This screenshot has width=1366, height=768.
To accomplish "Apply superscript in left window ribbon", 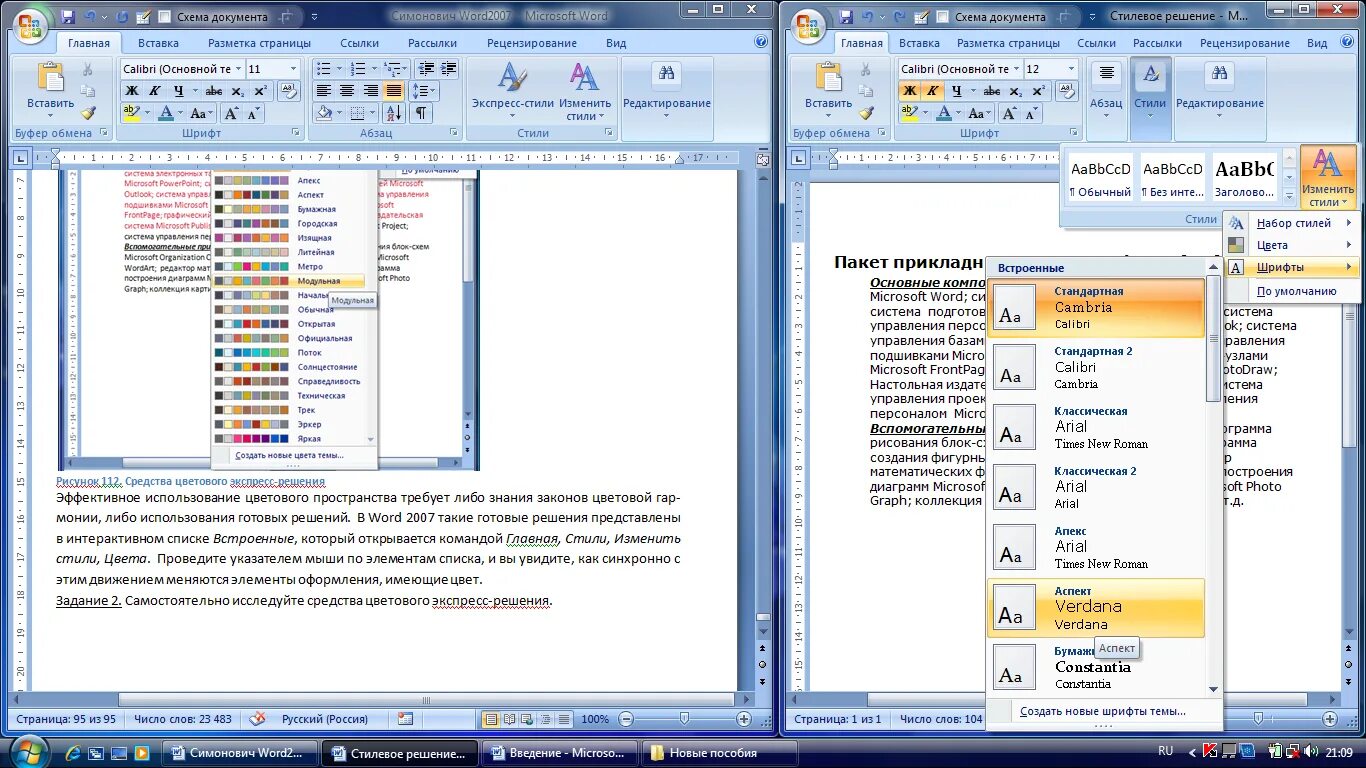I will [260, 91].
